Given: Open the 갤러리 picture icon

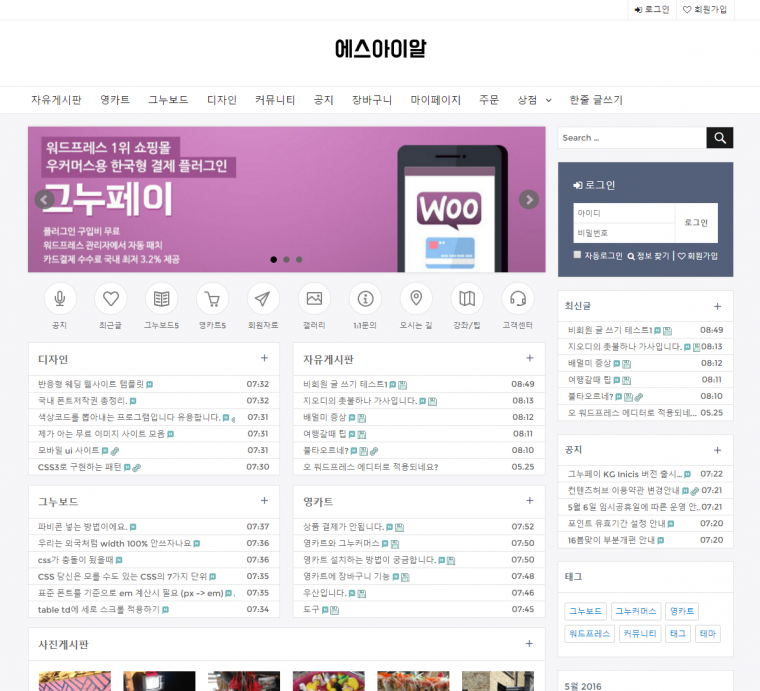Looking at the screenshot, I should click(314, 298).
